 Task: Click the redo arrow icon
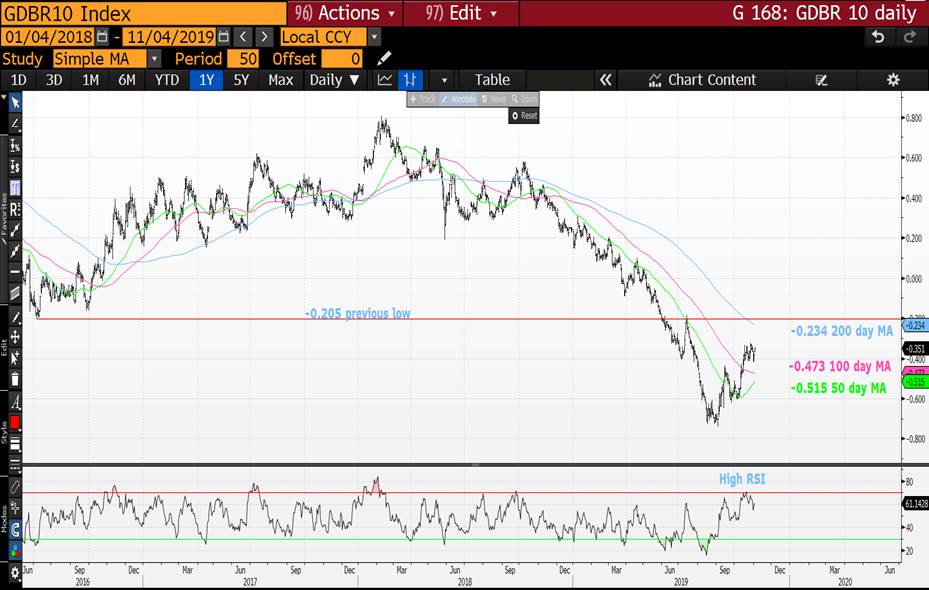(x=909, y=37)
